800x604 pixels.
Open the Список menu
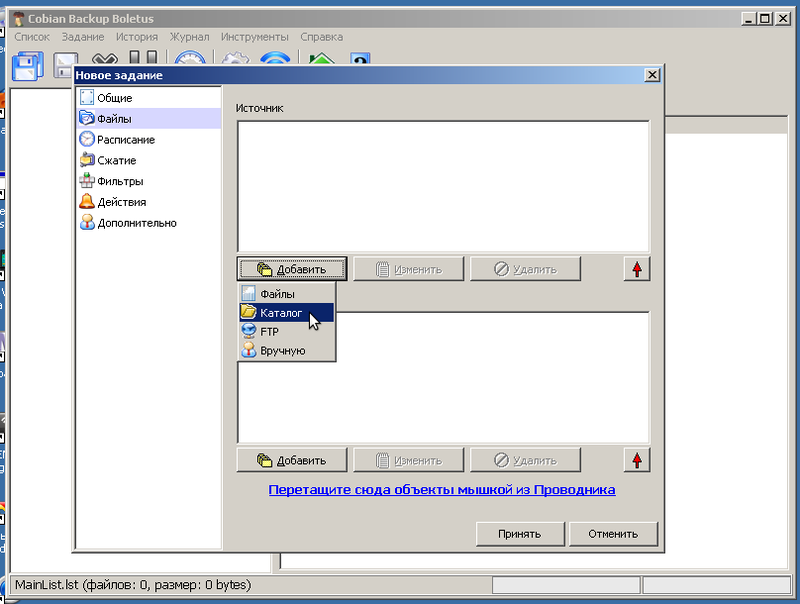coord(32,37)
